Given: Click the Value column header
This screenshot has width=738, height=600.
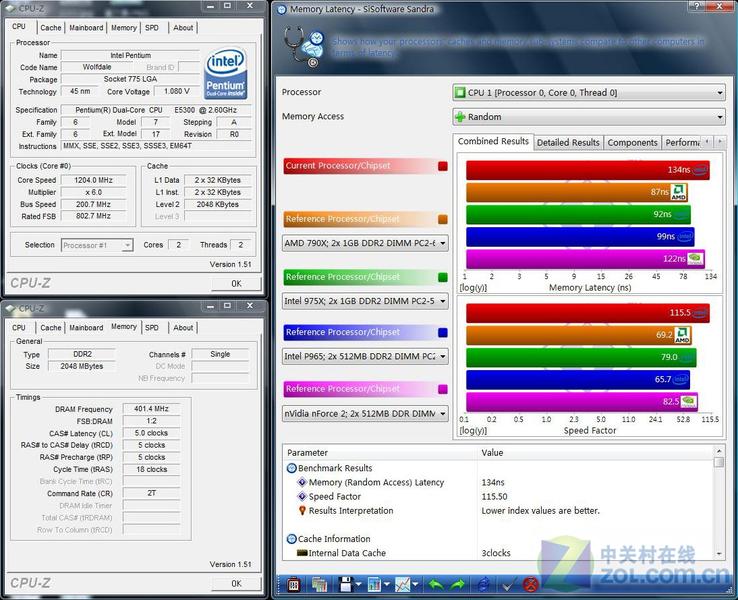Looking at the screenshot, I should tap(595, 453).
